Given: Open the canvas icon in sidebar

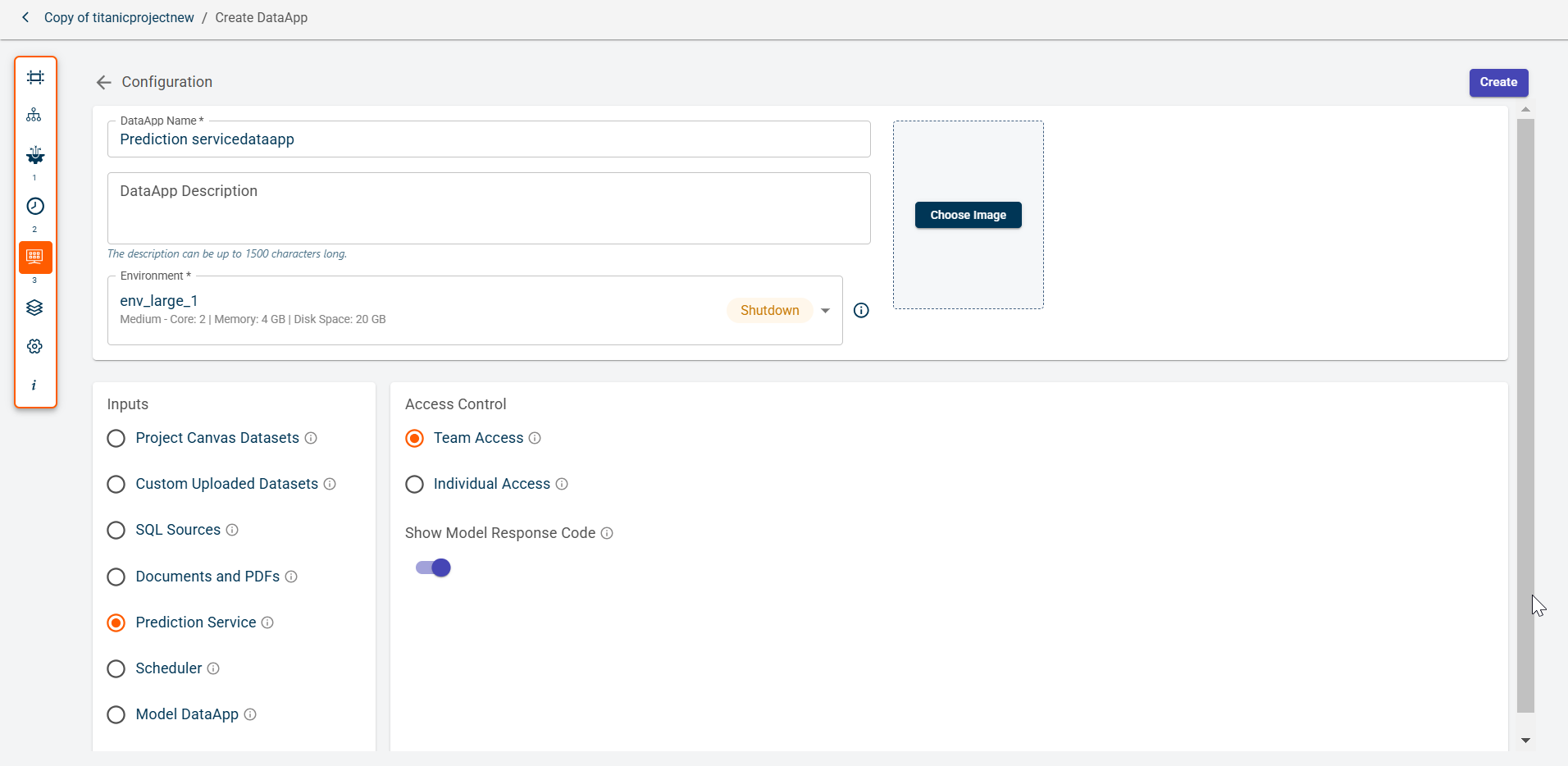Looking at the screenshot, I should coord(35,78).
